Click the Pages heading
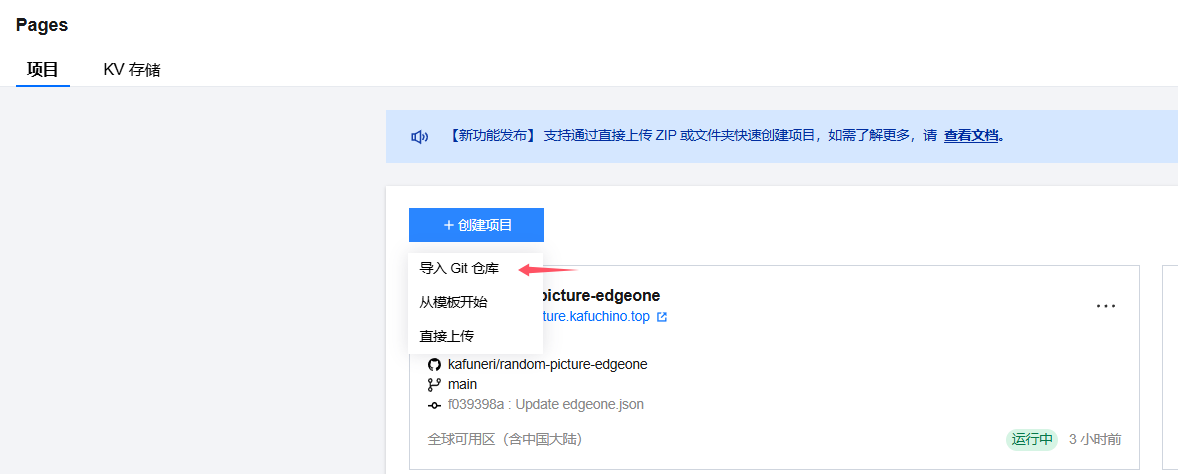 [x=42, y=25]
